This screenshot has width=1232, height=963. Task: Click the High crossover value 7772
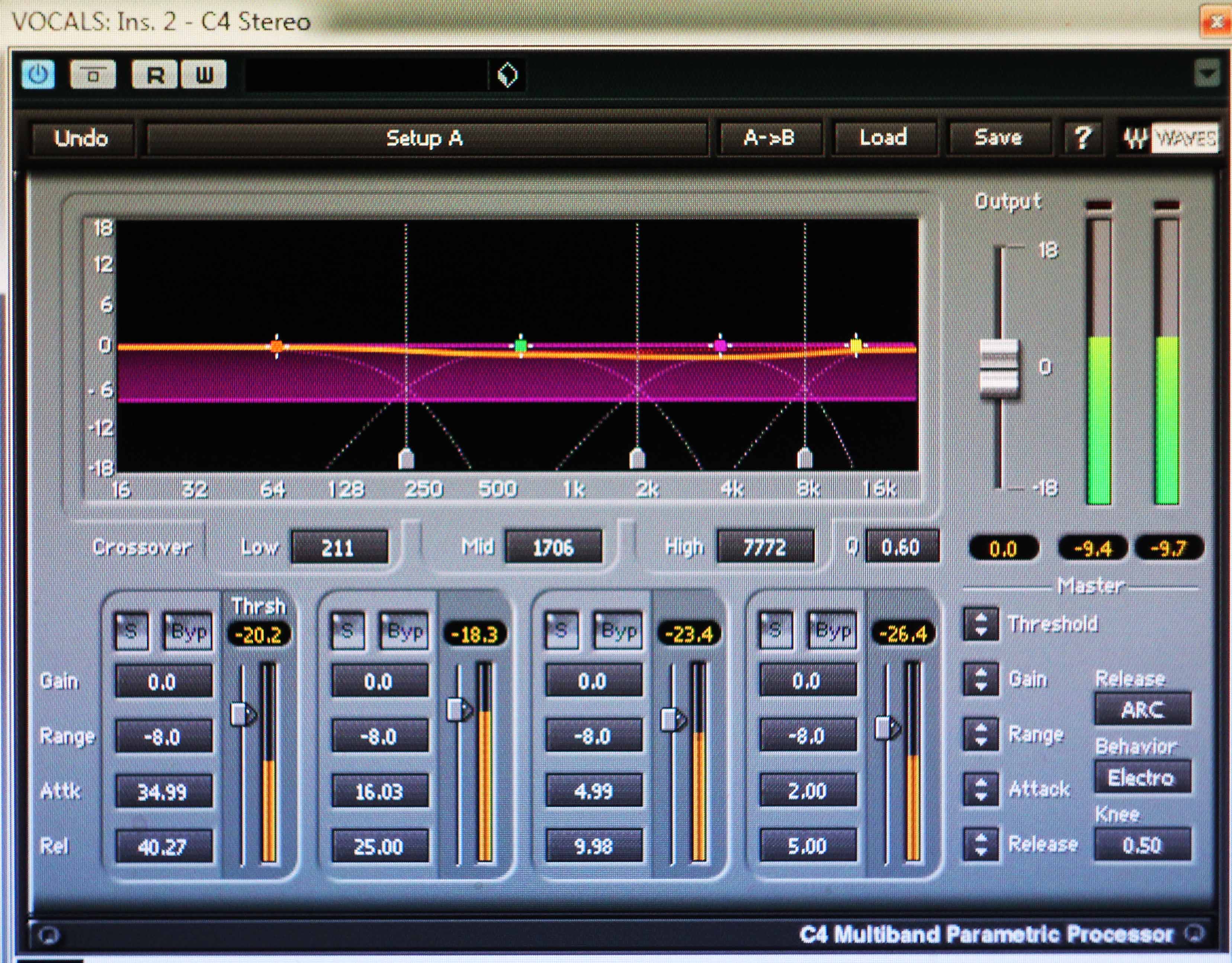click(x=765, y=547)
